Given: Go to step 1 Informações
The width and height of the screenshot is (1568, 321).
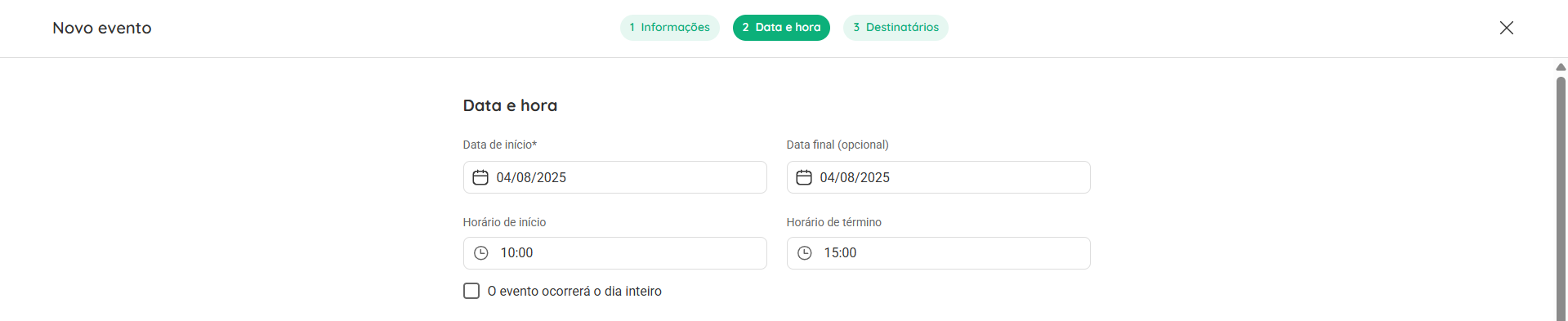Looking at the screenshot, I should 669,28.
